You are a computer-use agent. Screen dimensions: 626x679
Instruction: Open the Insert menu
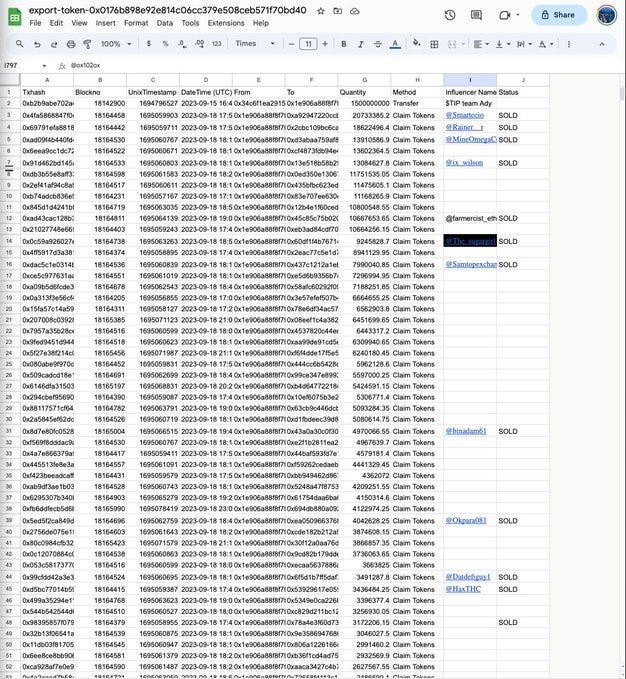click(x=106, y=23)
